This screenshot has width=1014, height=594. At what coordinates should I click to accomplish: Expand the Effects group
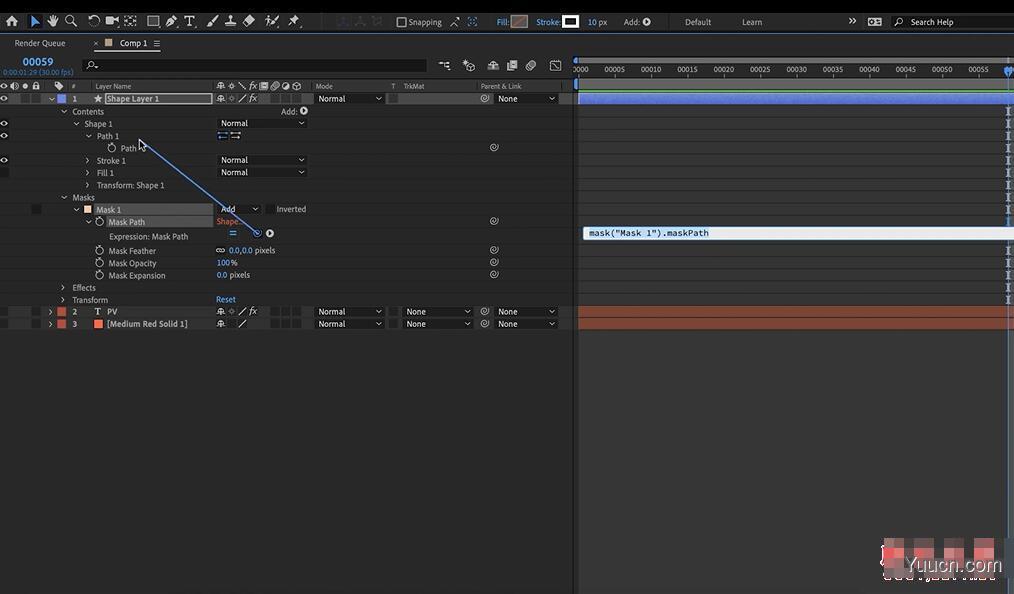pyautogui.click(x=63, y=288)
